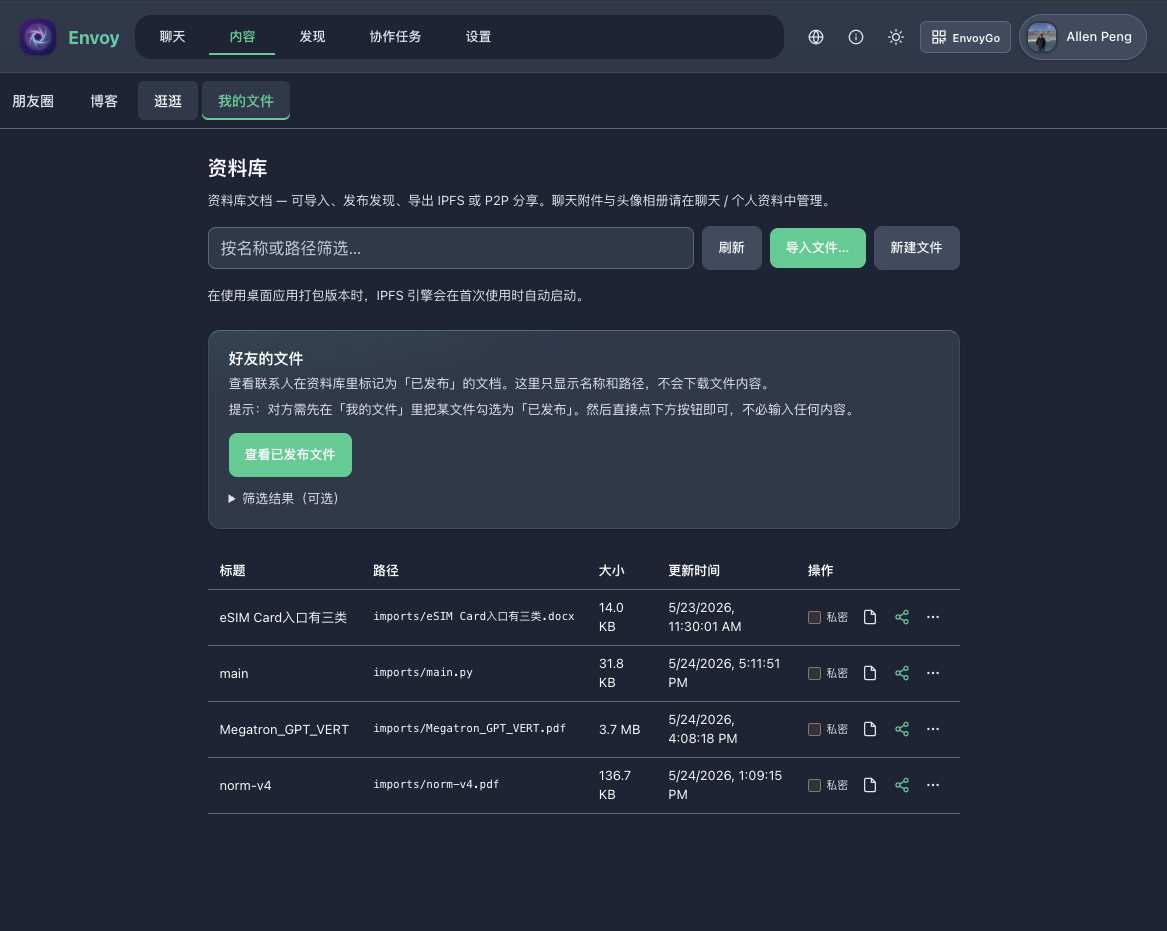Open more options for main row
The image size is (1167, 931).
933,673
